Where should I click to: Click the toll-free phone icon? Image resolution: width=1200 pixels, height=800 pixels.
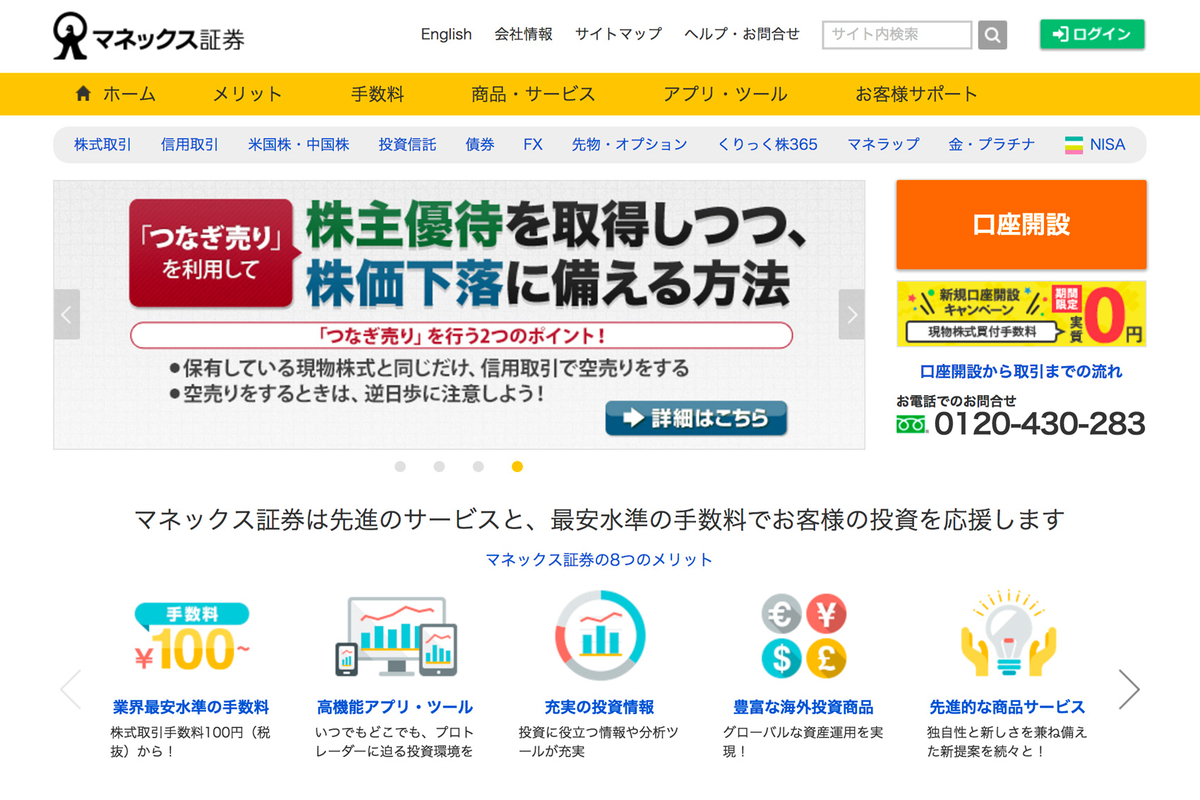(912, 424)
